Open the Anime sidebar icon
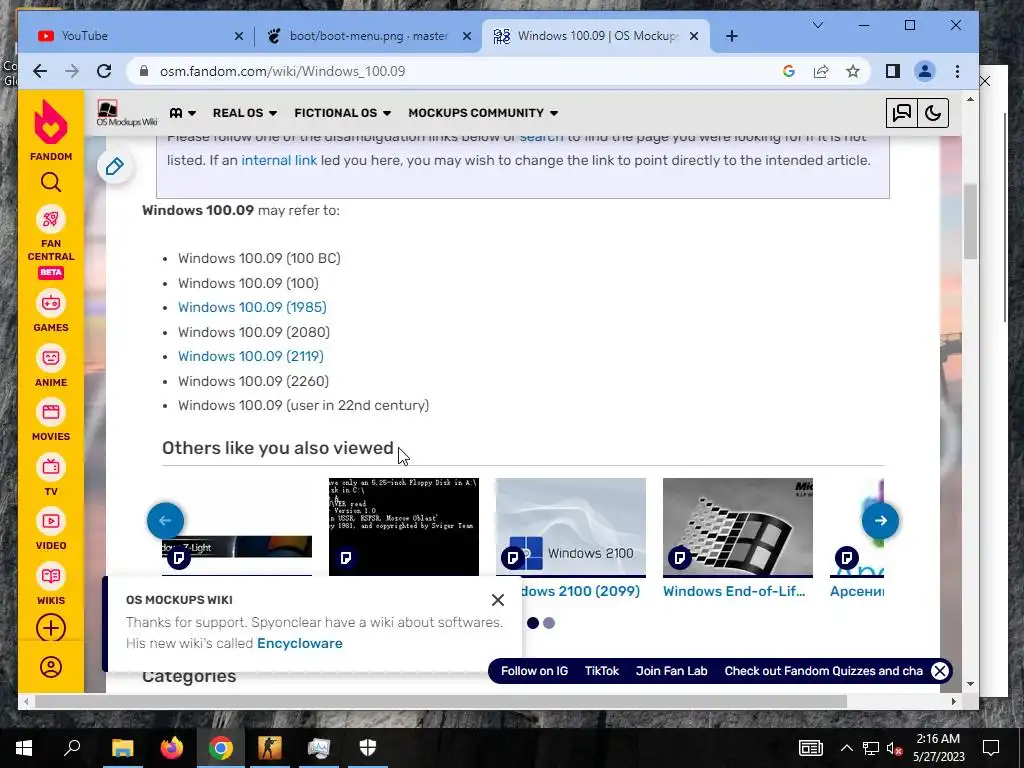 51,358
